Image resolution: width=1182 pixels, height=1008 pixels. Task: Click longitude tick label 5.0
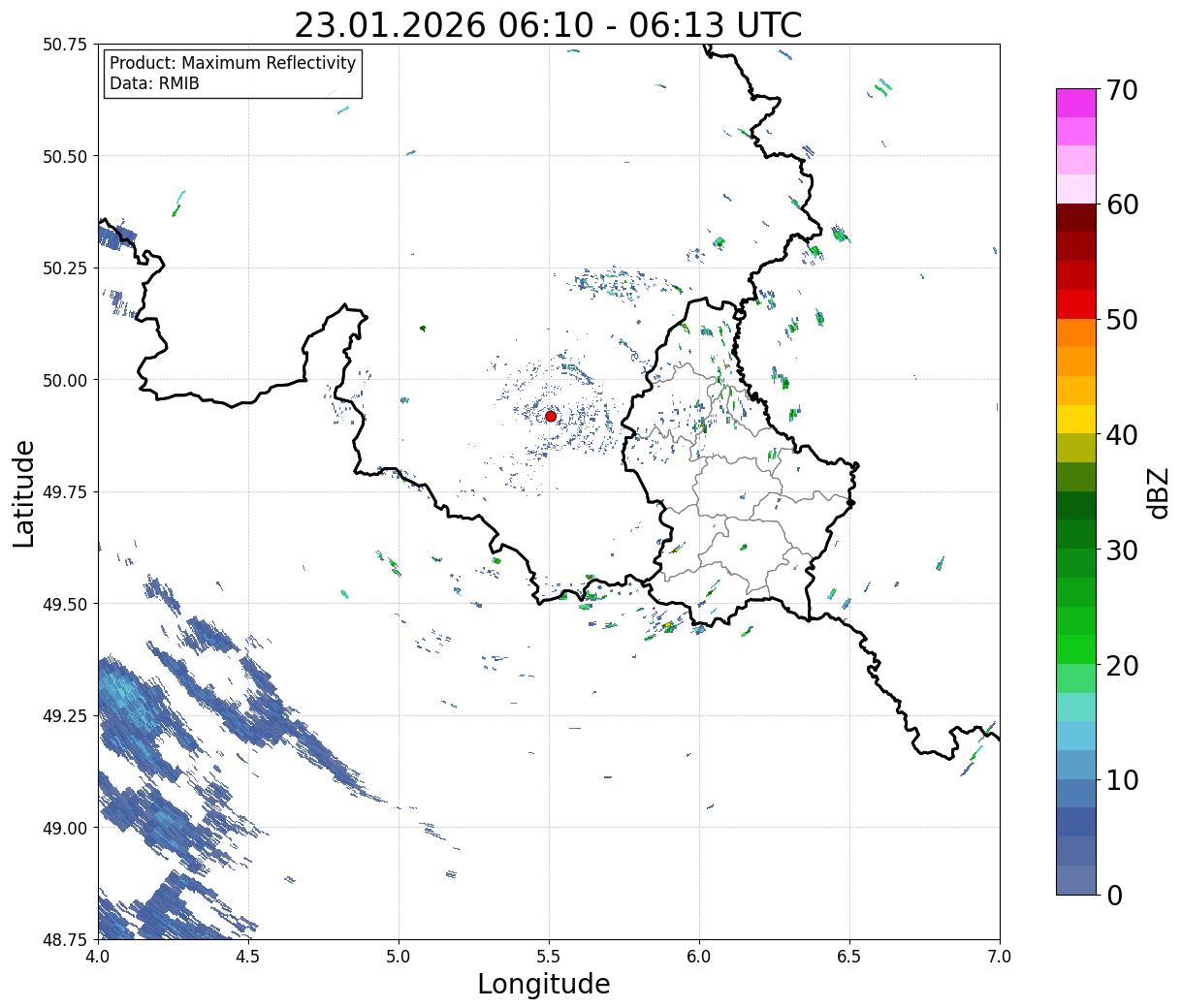(x=399, y=957)
